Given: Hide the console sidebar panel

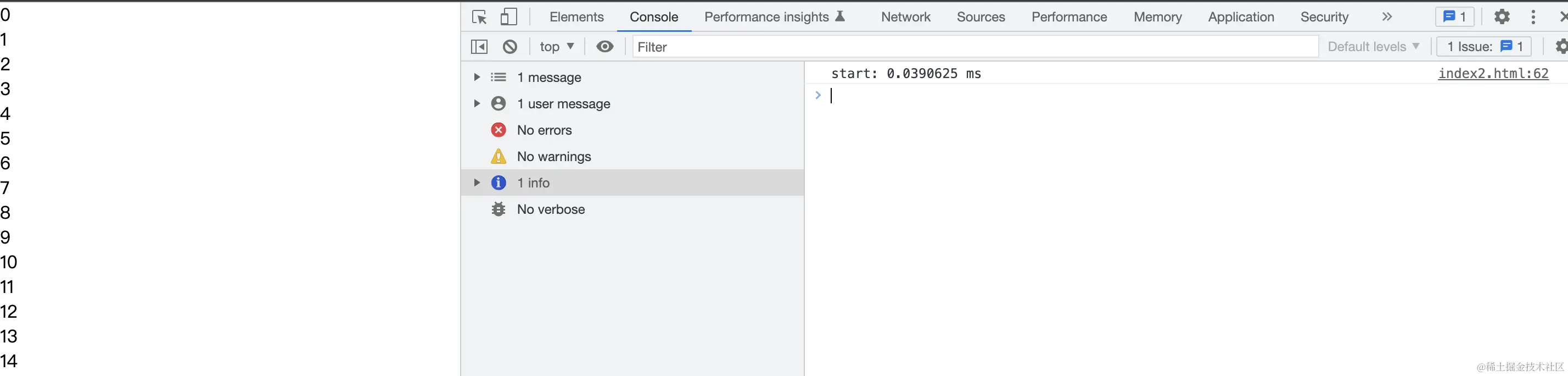Looking at the screenshot, I should pyautogui.click(x=480, y=47).
